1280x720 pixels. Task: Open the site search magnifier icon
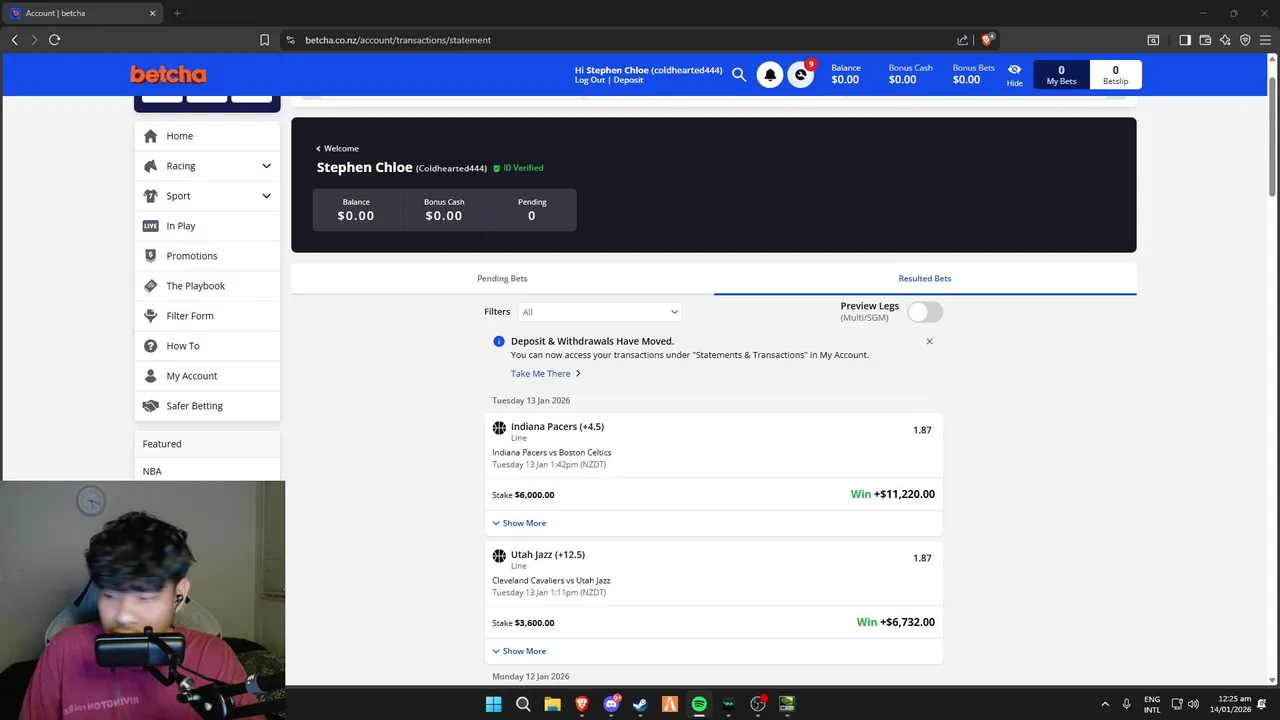[739, 75]
